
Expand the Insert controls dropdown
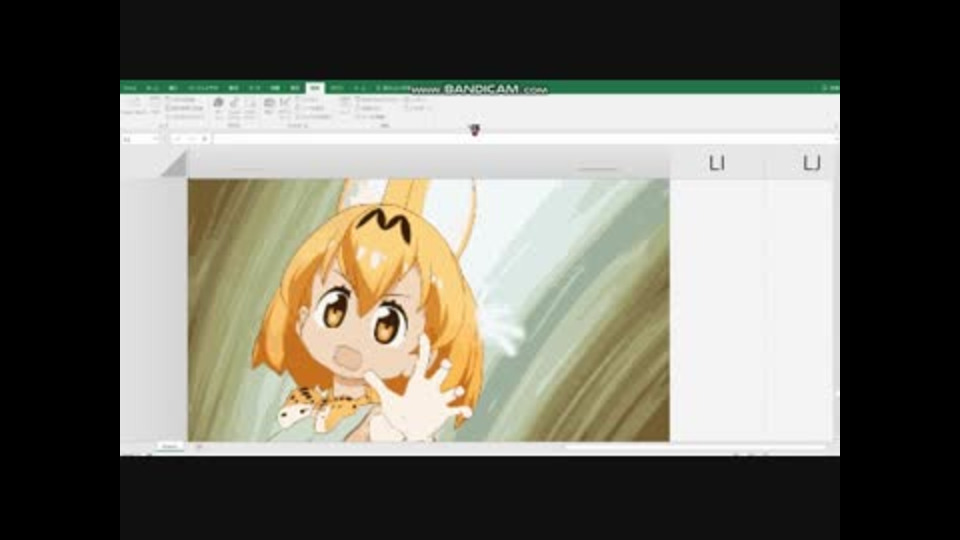269,107
